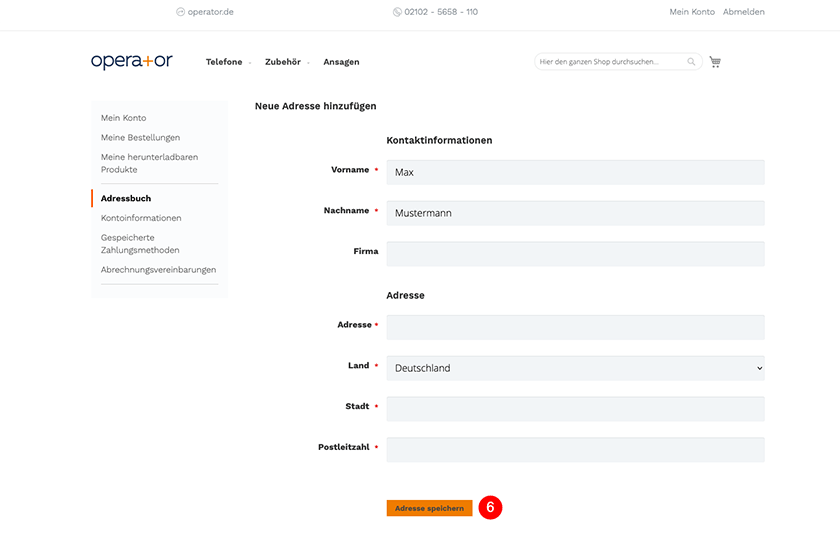Image resolution: width=840 pixels, height=538 pixels.
Task: Click the arrow icon beside operator.de
Action: pos(181,12)
